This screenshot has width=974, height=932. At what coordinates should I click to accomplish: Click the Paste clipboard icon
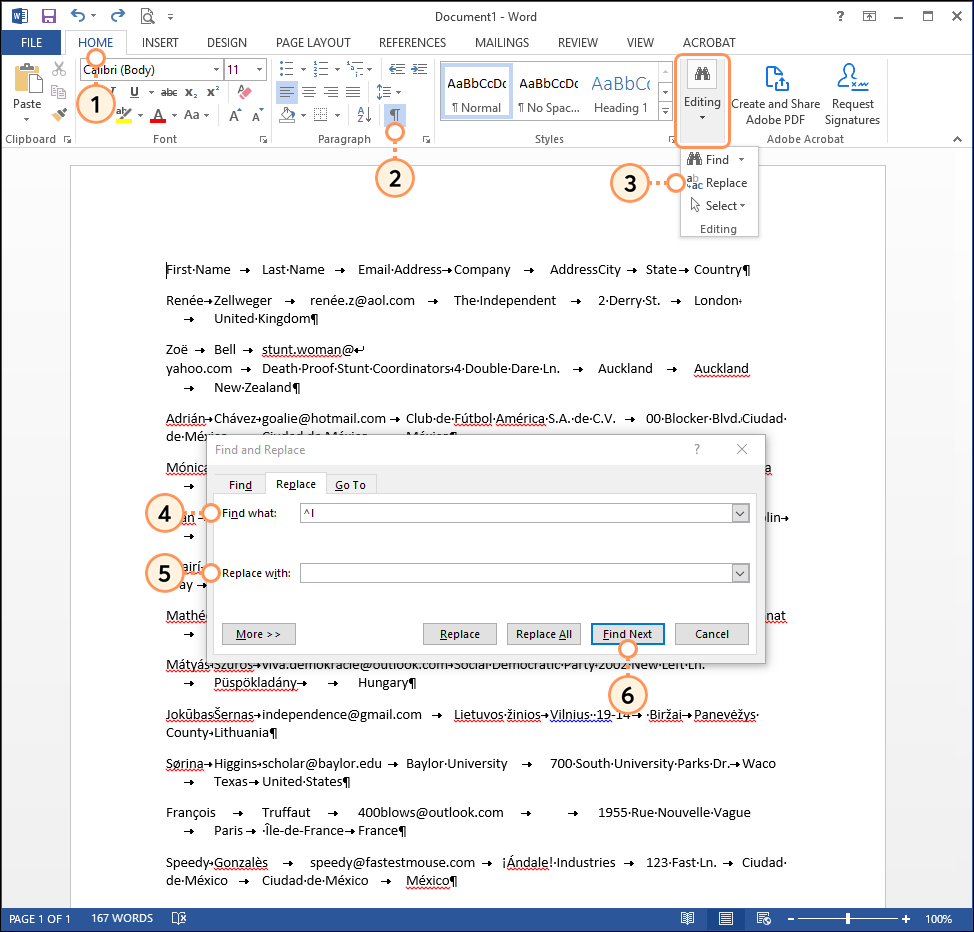pos(27,80)
